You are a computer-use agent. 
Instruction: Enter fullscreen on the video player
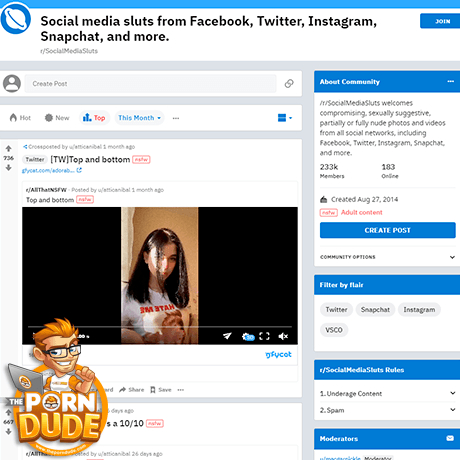(x=264, y=336)
